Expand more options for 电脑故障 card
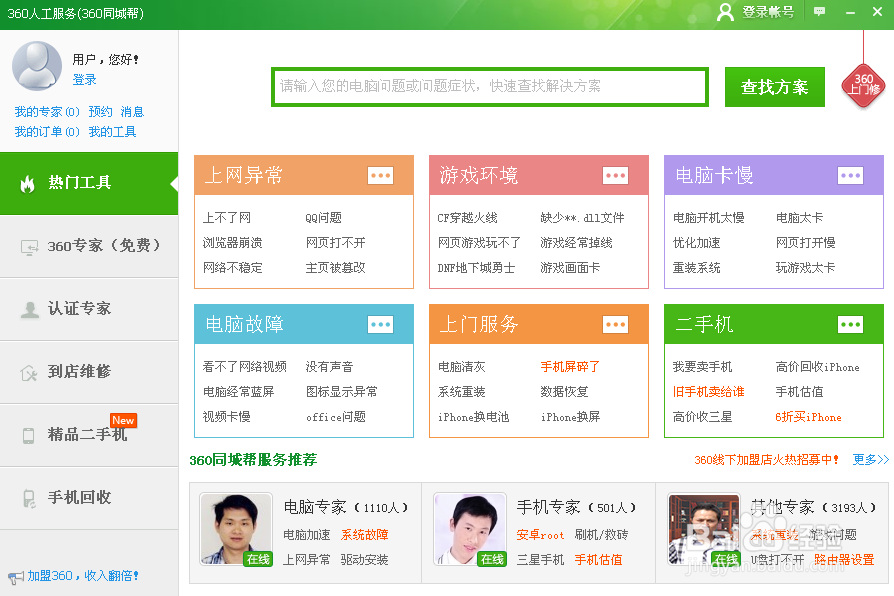 [380, 325]
